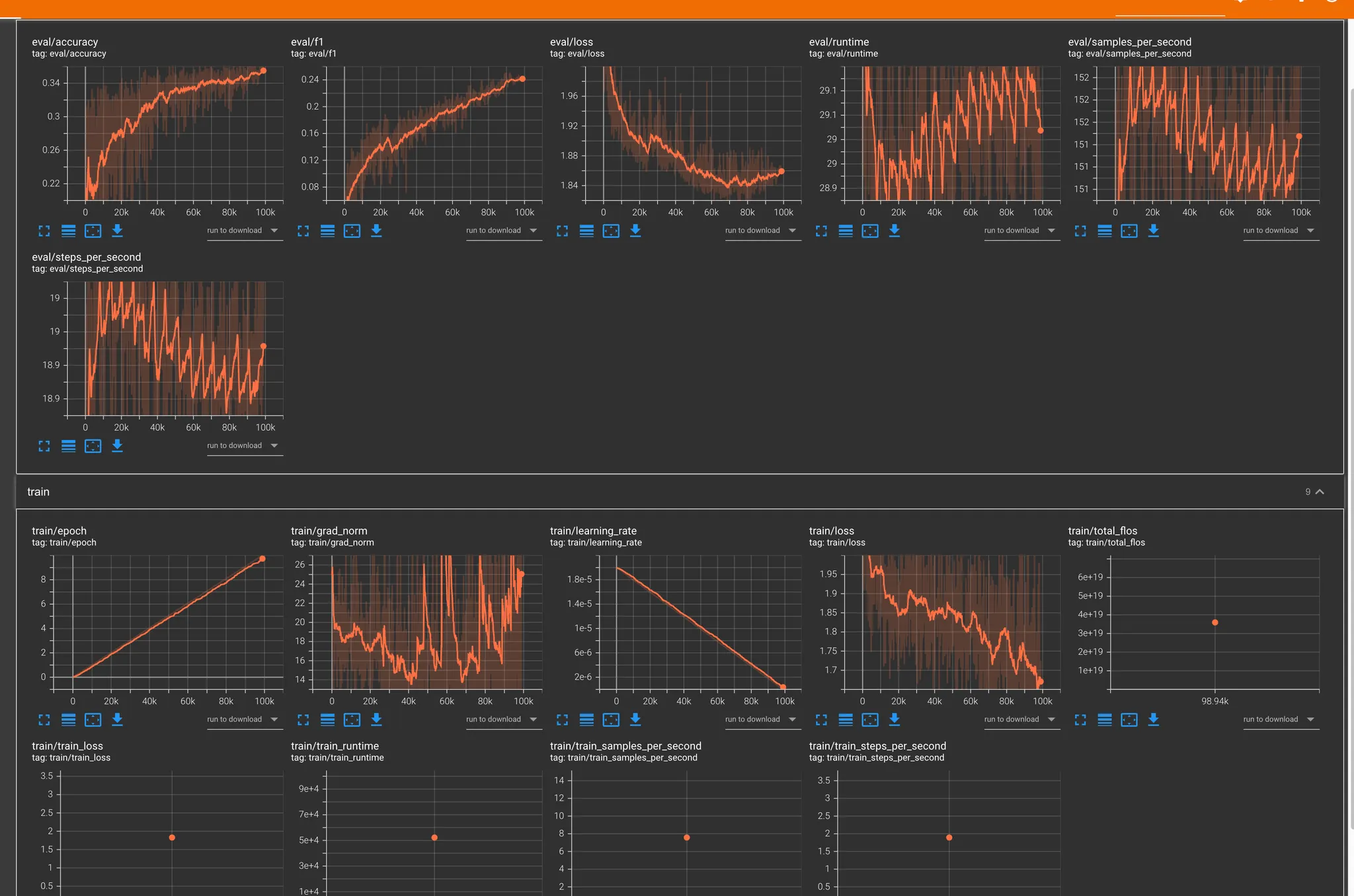Toggle log scale on eval/accuracy y-axis
The height and width of the screenshot is (896, 1354).
(69, 231)
